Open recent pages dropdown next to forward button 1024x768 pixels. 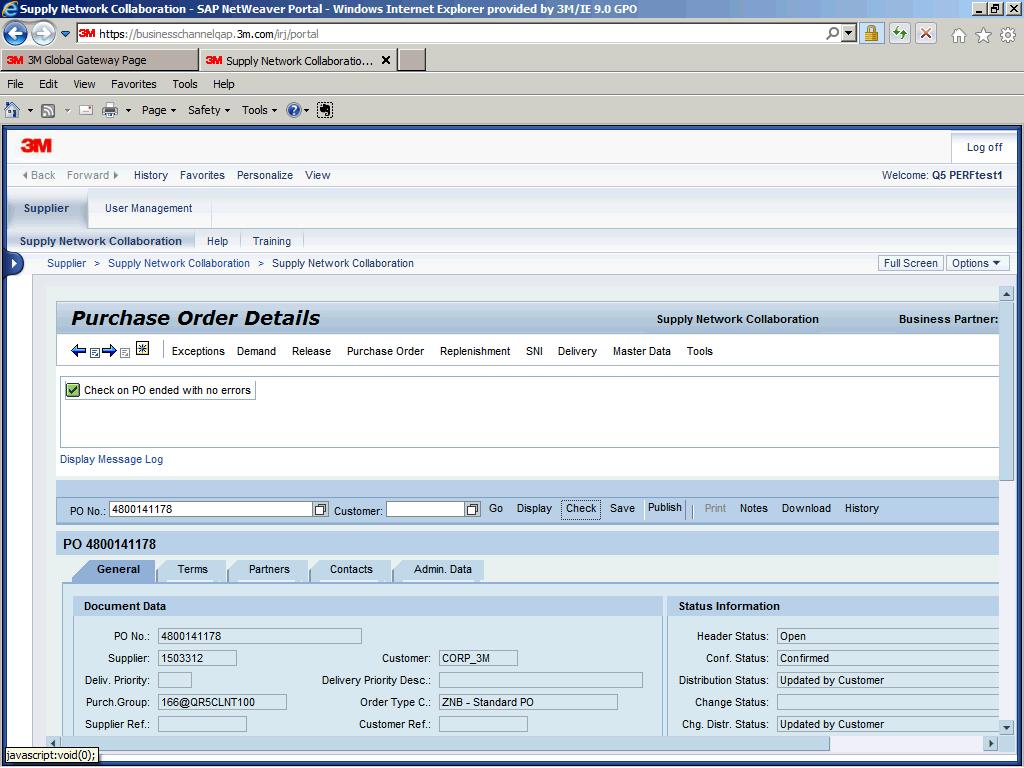click(65, 34)
